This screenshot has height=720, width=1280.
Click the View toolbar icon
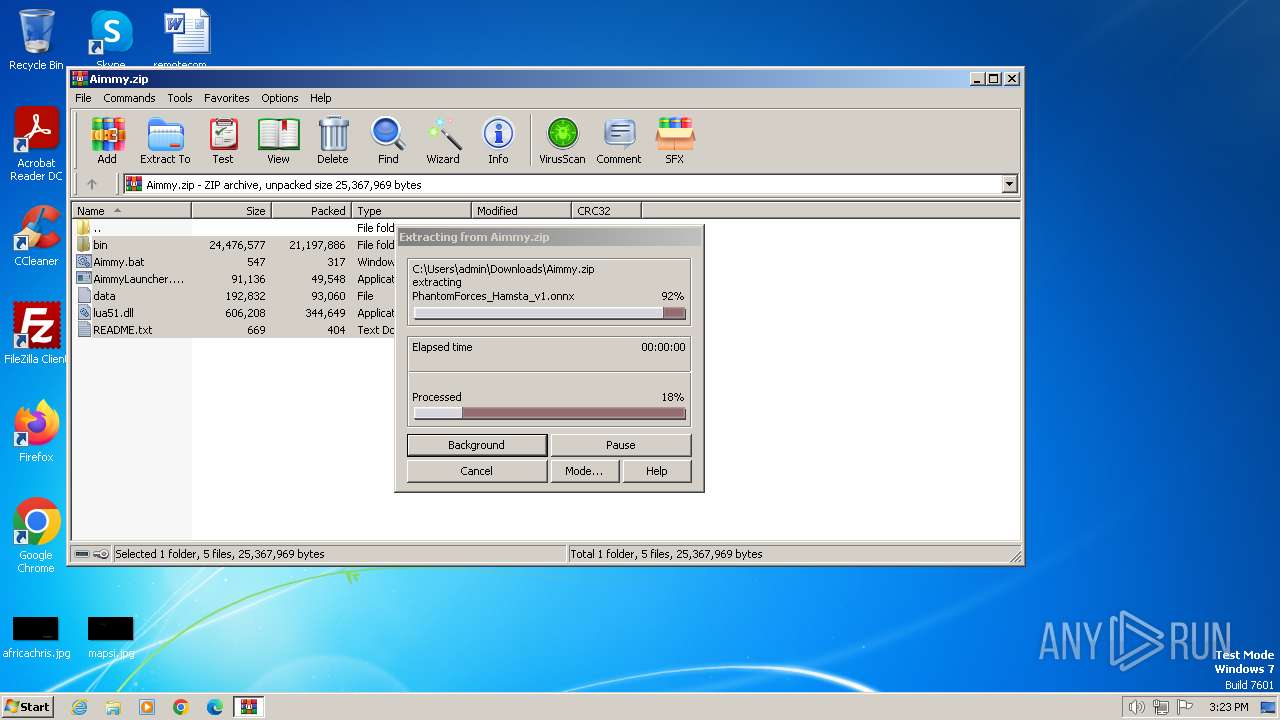click(x=278, y=140)
